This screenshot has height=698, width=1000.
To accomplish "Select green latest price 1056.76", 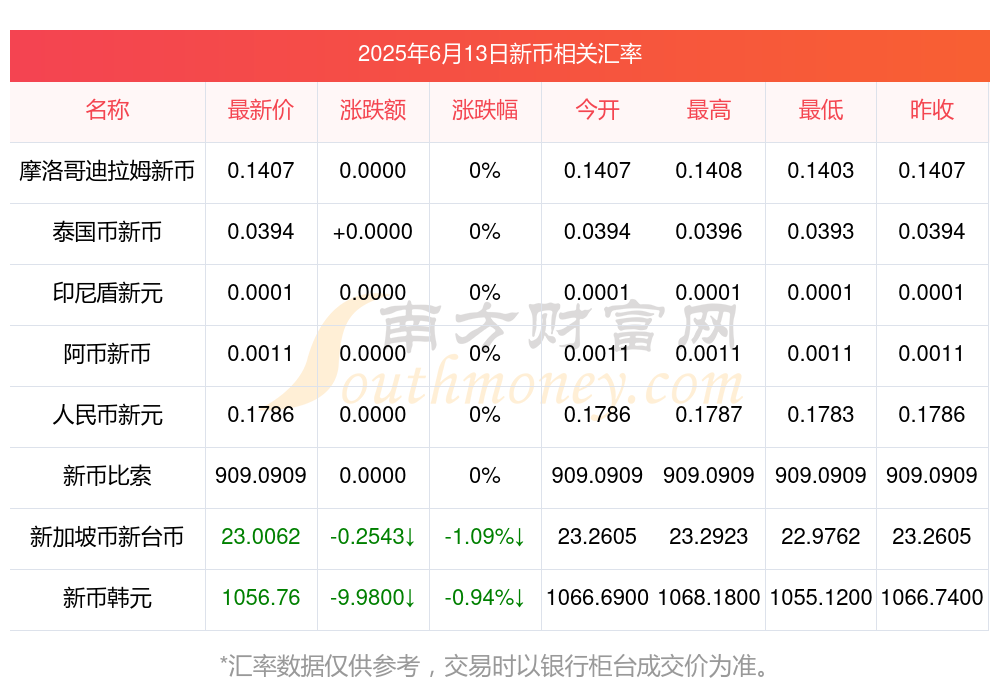I will (261, 598).
